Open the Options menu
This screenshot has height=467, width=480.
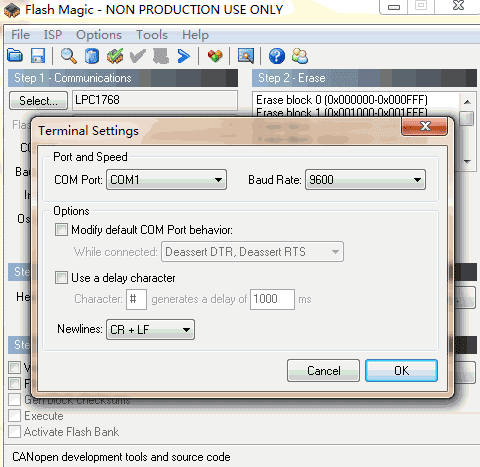click(x=99, y=35)
